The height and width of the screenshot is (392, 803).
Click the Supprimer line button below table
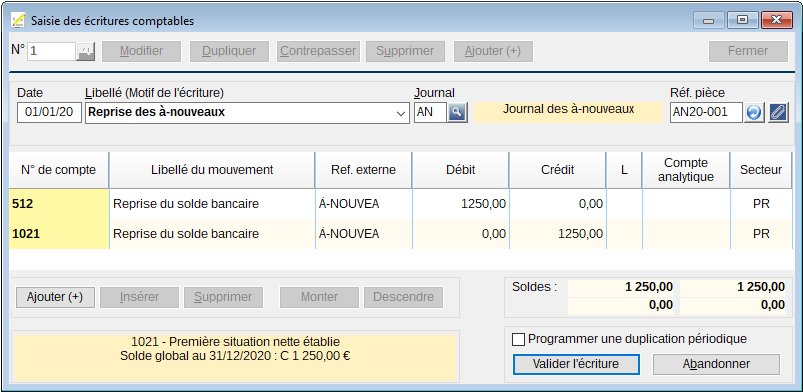click(223, 297)
